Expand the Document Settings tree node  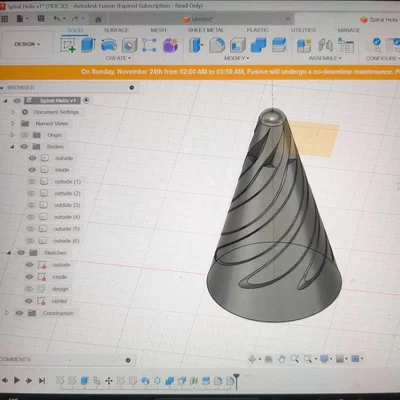click(x=13, y=112)
